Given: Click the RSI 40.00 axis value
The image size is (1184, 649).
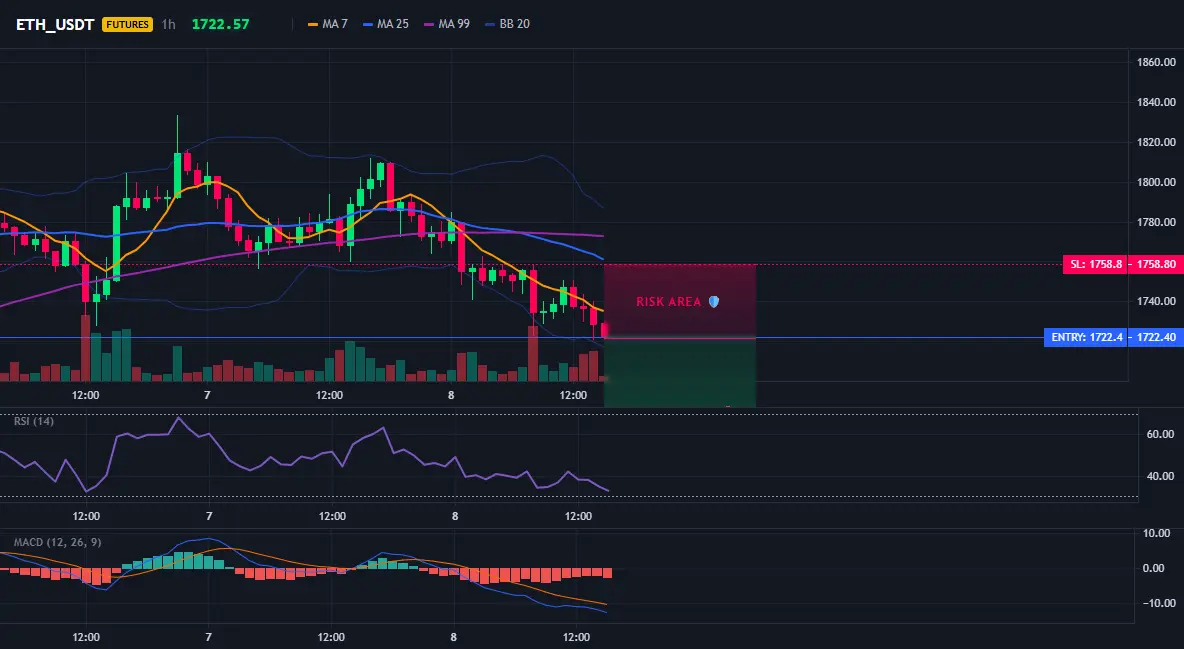Looking at the screenshot, I should [x=1160, y=476].
